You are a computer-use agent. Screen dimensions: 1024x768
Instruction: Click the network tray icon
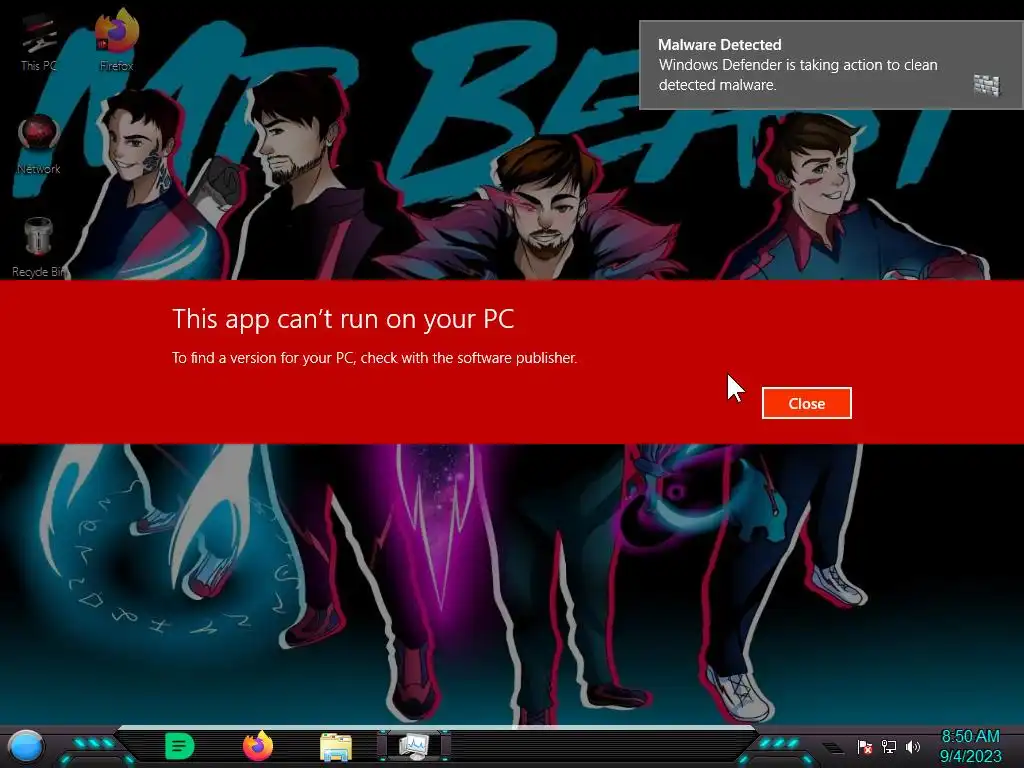(888, 746)
